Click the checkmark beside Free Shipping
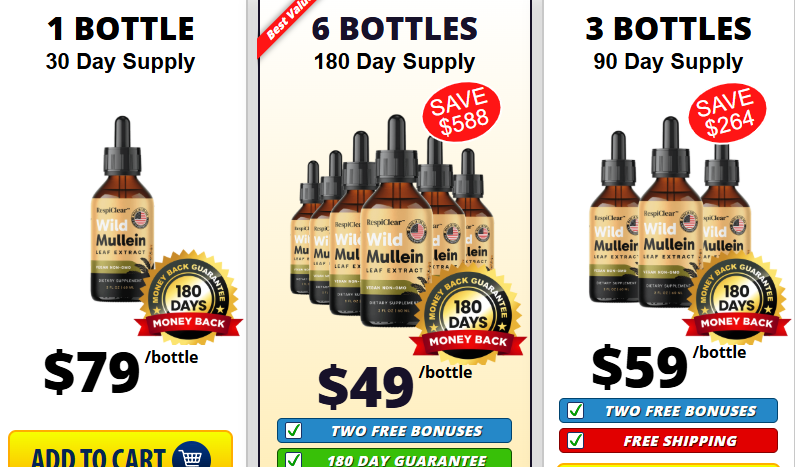 (575, 440)
